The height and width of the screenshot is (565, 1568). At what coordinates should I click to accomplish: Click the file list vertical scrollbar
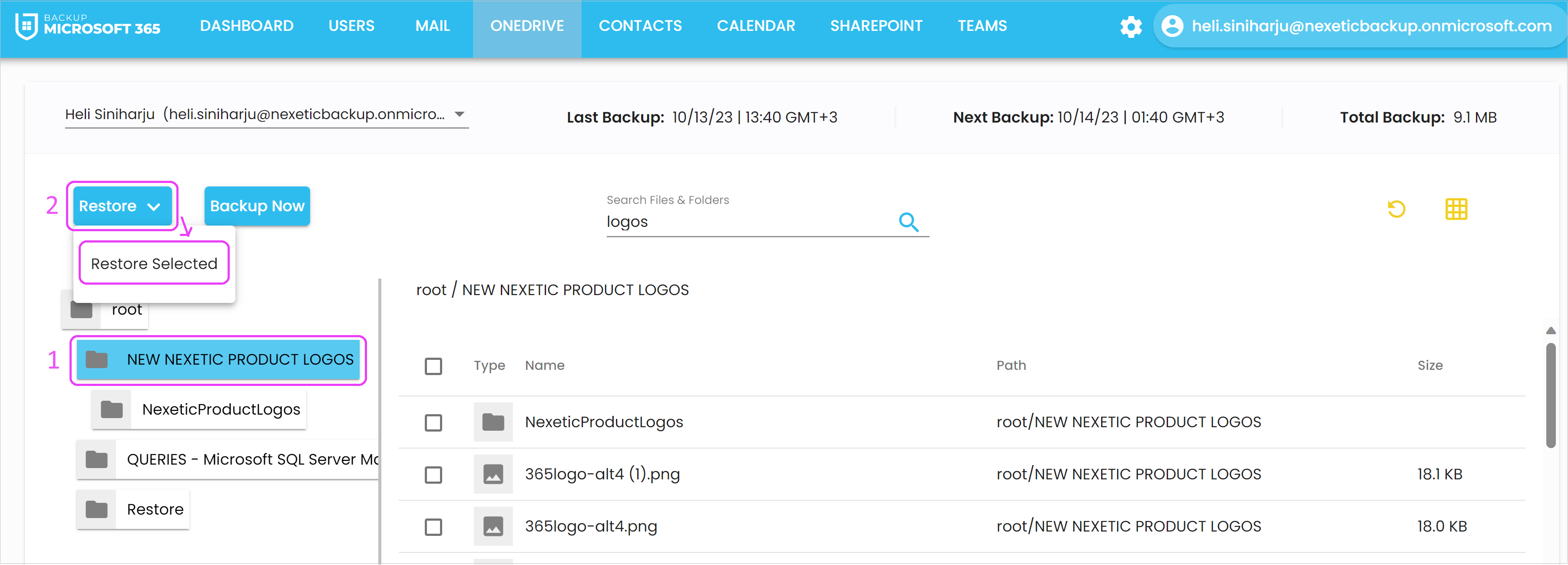point(1550,396)
